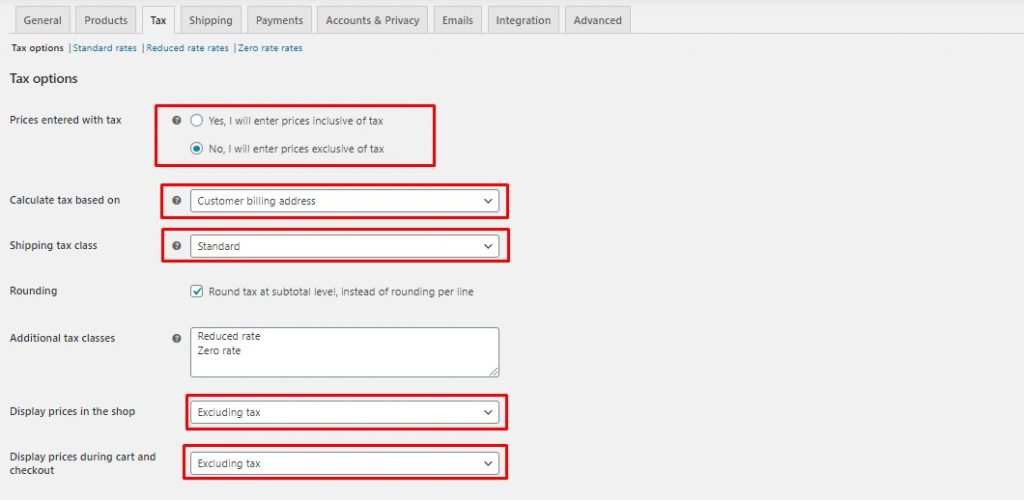Click the 'Rounding' label text
Screen dimensions: 1024x500
(x=33, y=290)
